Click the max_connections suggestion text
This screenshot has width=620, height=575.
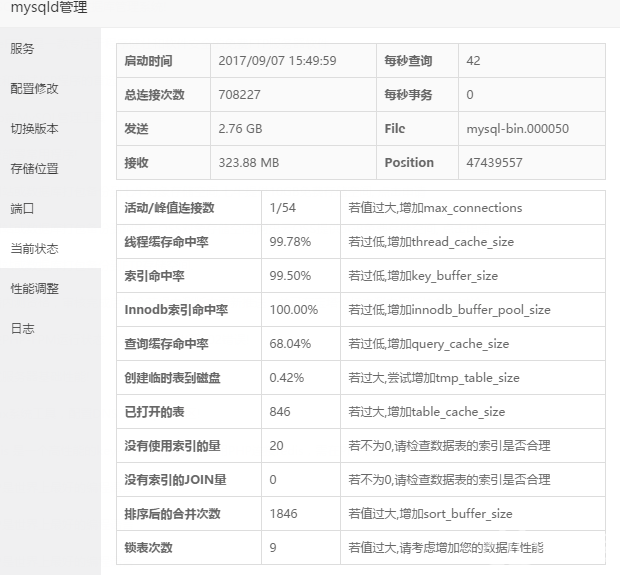click(x=435, y=208)
